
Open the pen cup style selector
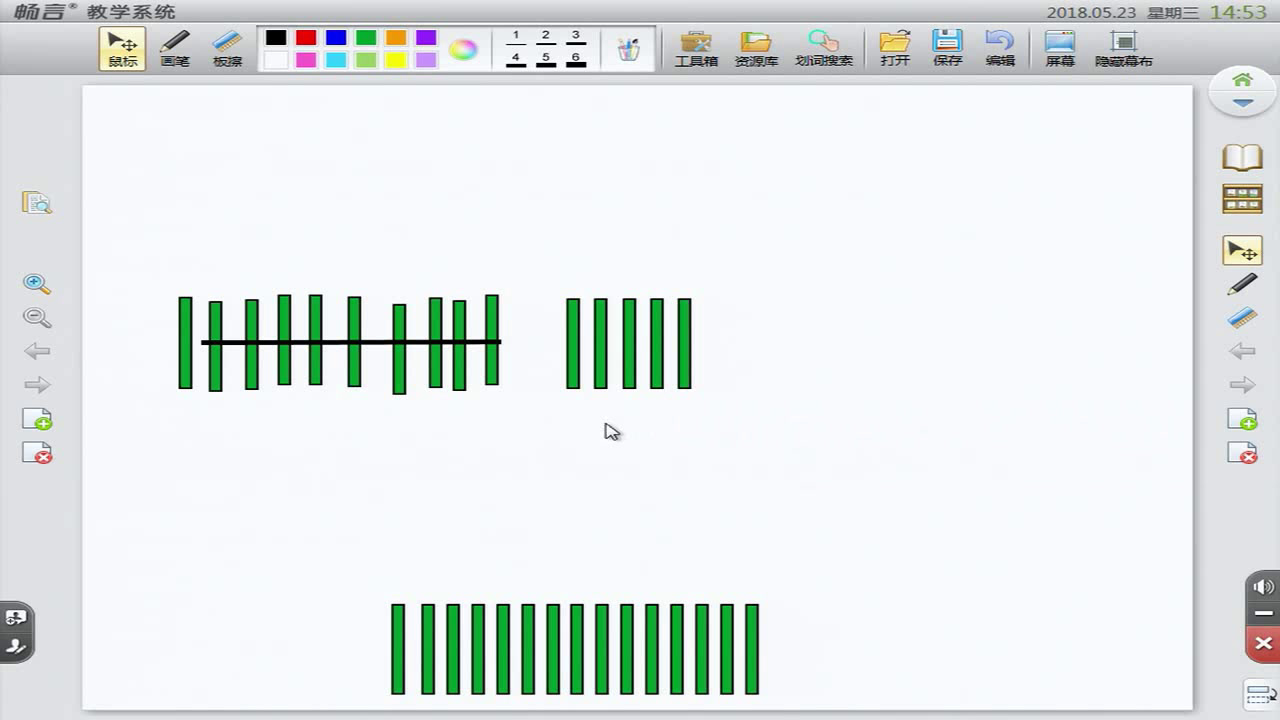coord(628,49)
